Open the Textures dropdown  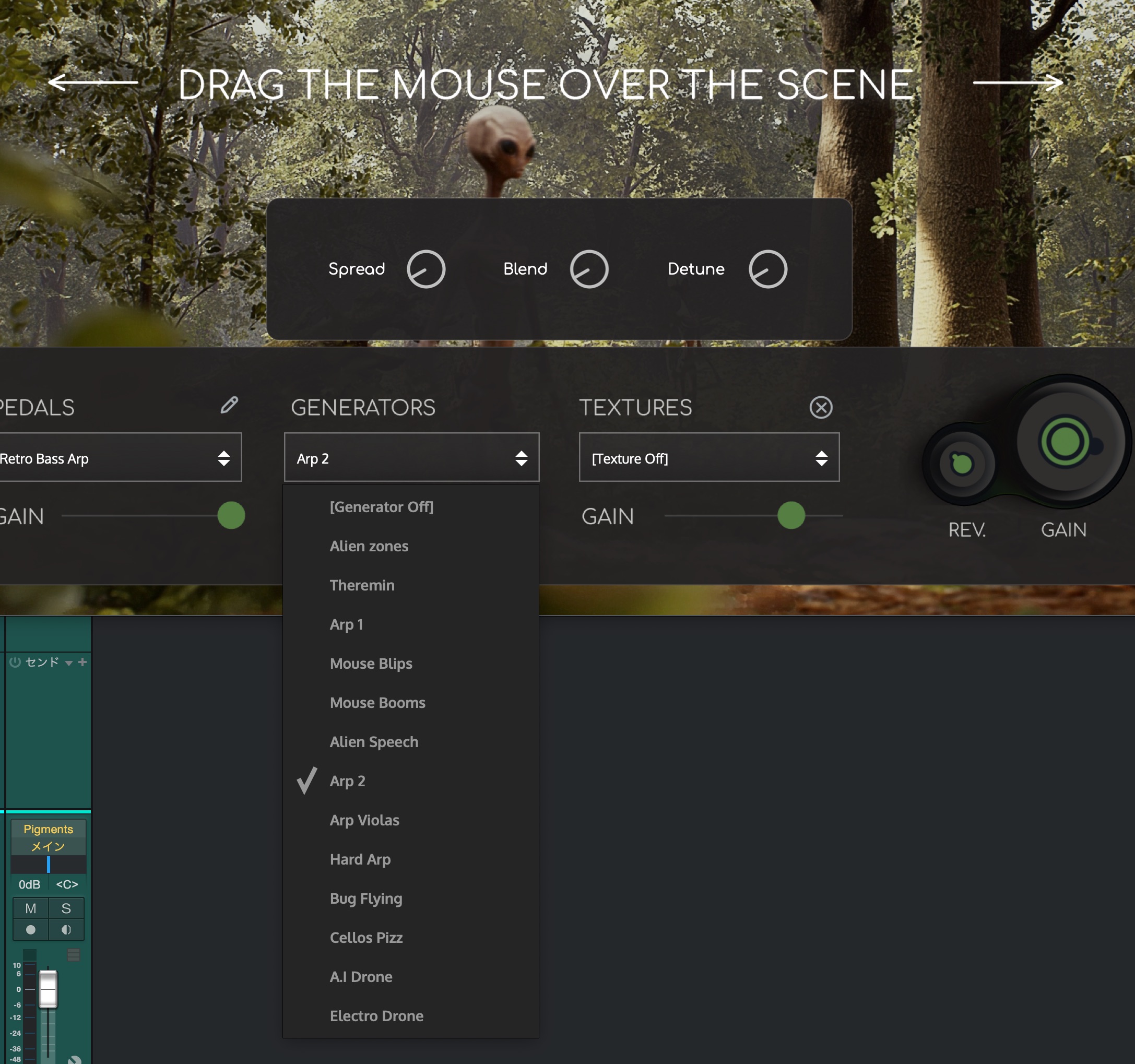pos(708,458)
